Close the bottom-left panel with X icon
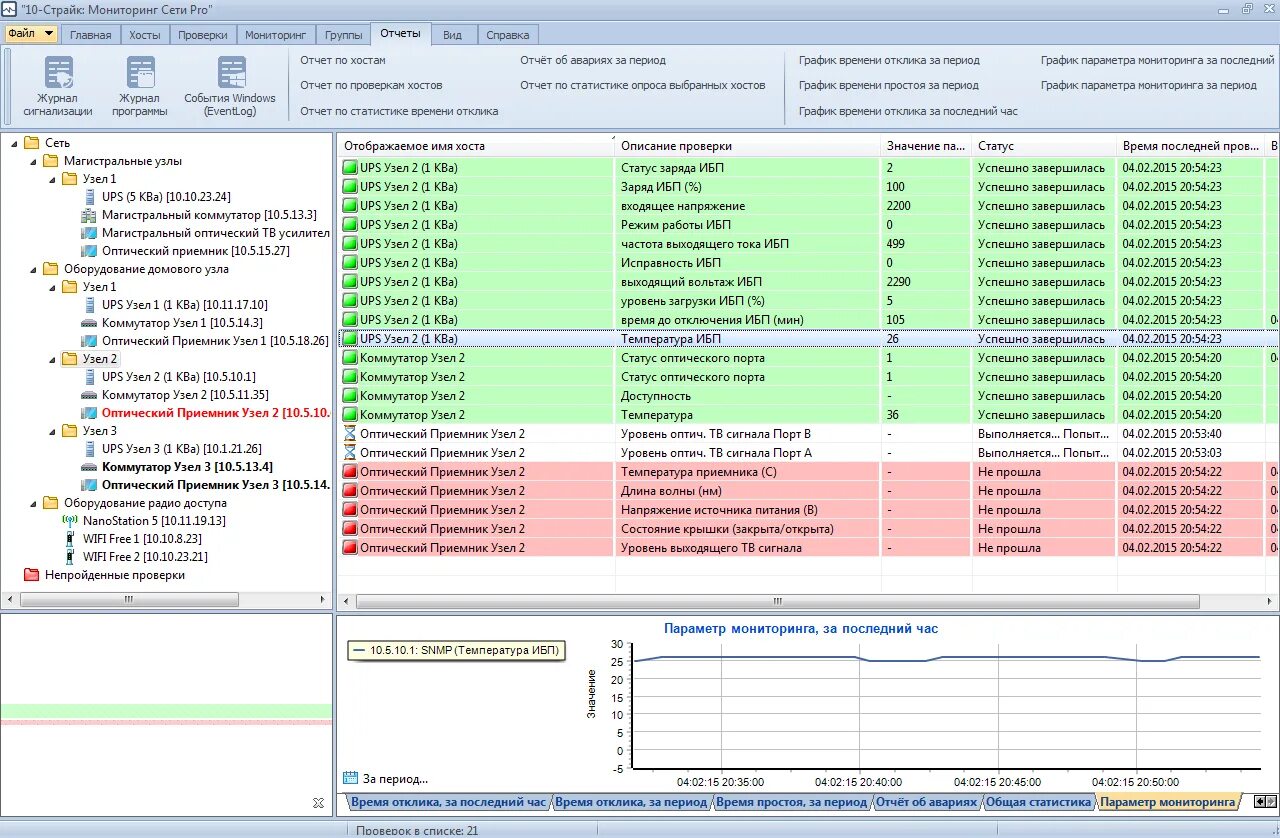The image size is (1280, 838). click(x=318, y=803)
